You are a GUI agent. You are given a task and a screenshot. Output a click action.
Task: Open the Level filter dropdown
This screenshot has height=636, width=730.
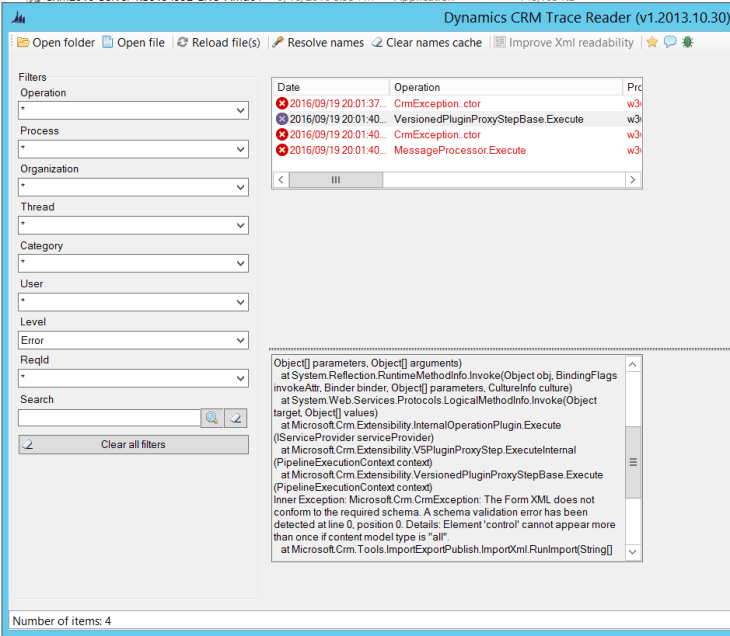[240, 341]
